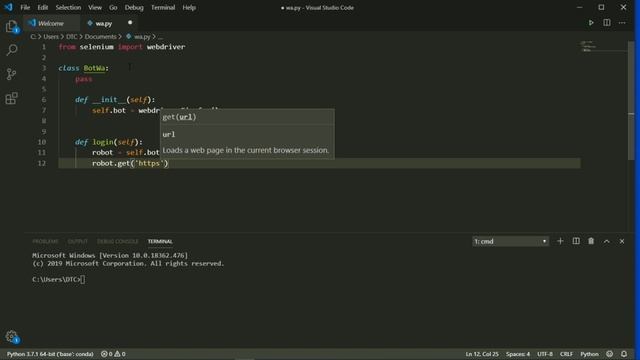Select Python interpreter 3.7.1 in status bar
Viewport: 640px width, 360px height.
point(50,354)
